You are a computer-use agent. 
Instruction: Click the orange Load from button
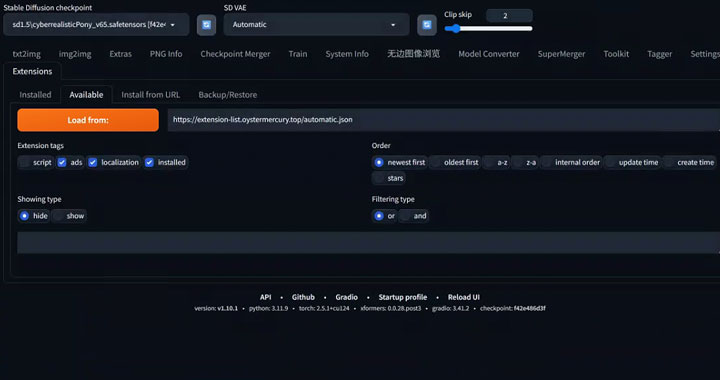pos(88,120)
